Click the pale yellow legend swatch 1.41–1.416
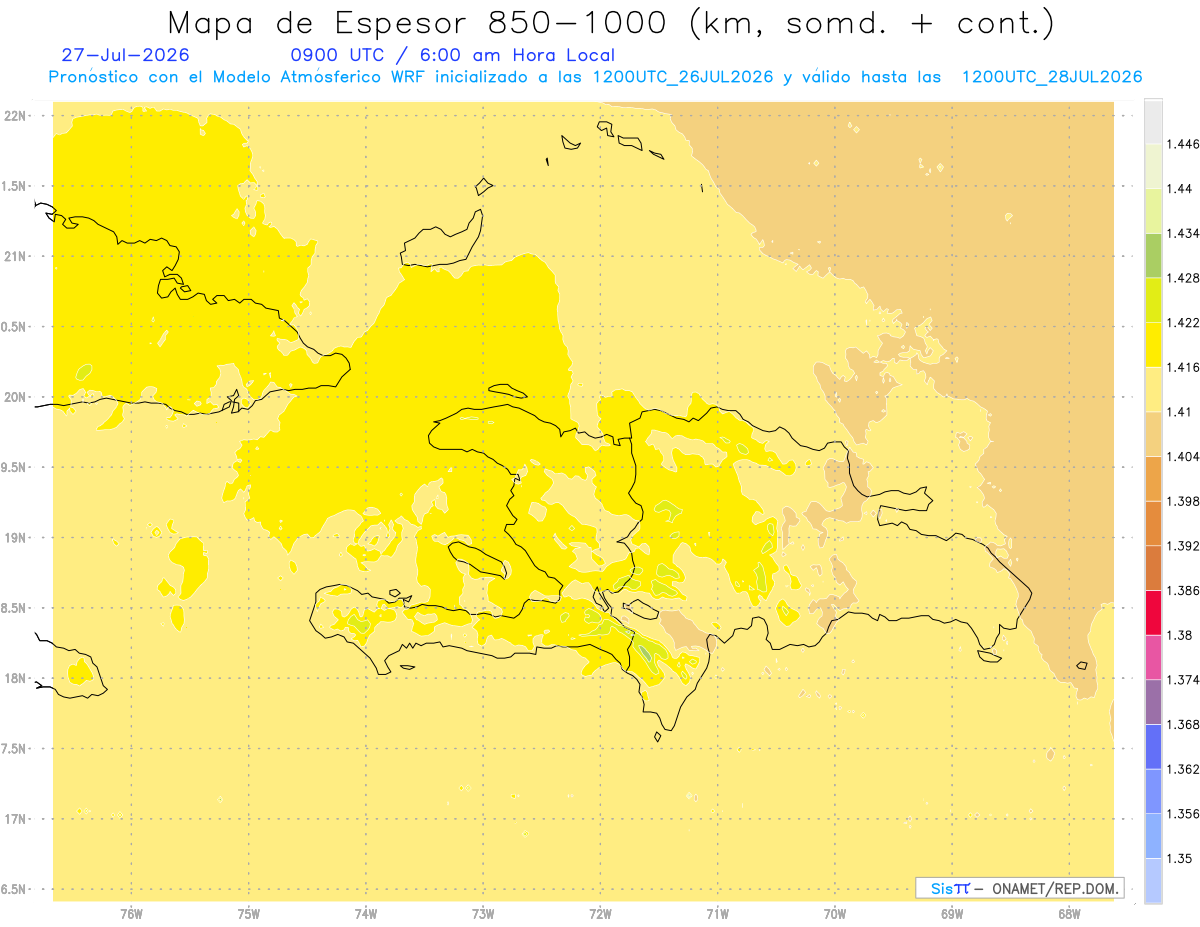Viewport: 1200px width, 927px height. click(x=1153, y=389)
